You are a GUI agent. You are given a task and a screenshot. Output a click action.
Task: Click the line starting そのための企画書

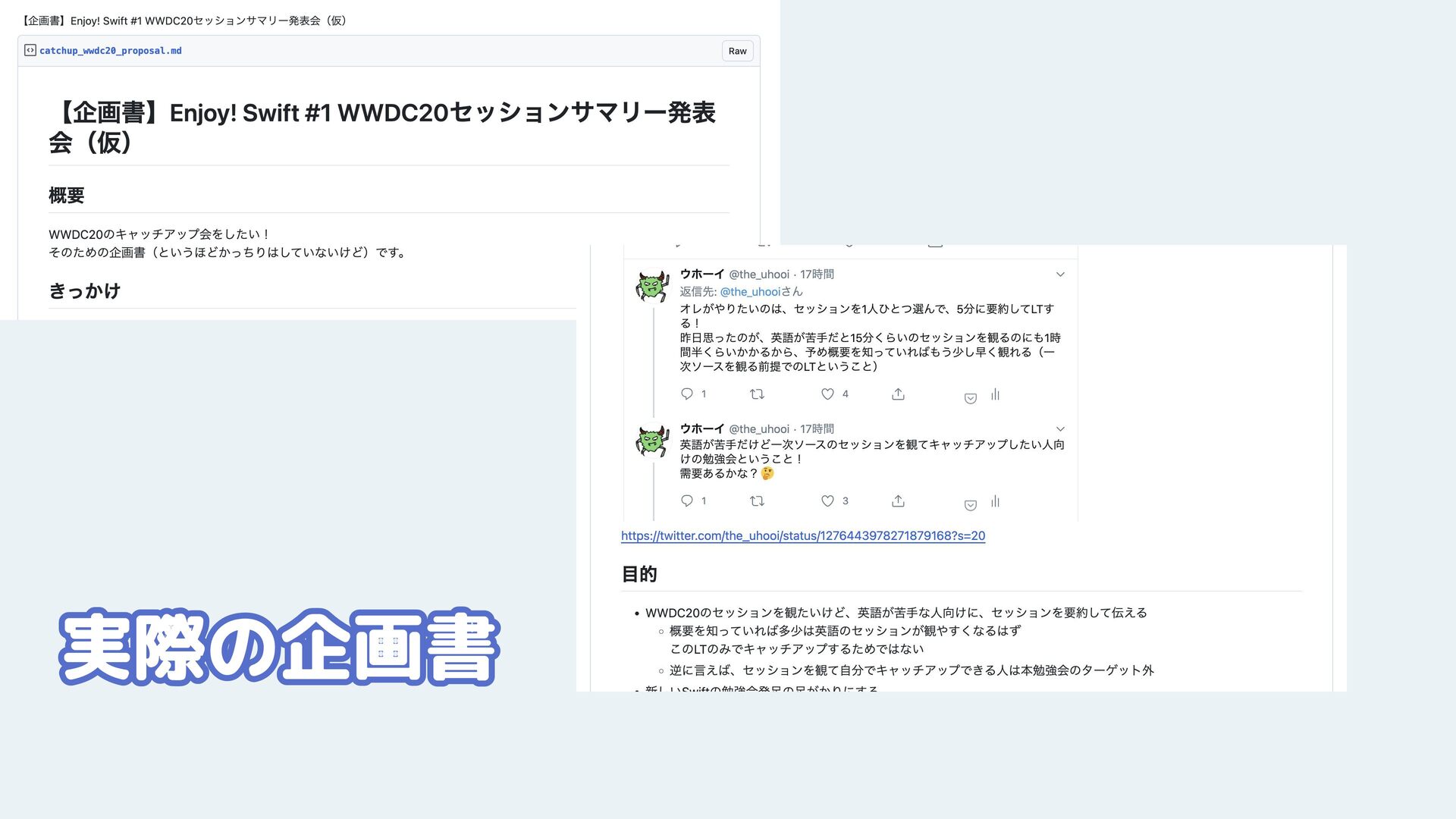(229, 253)
